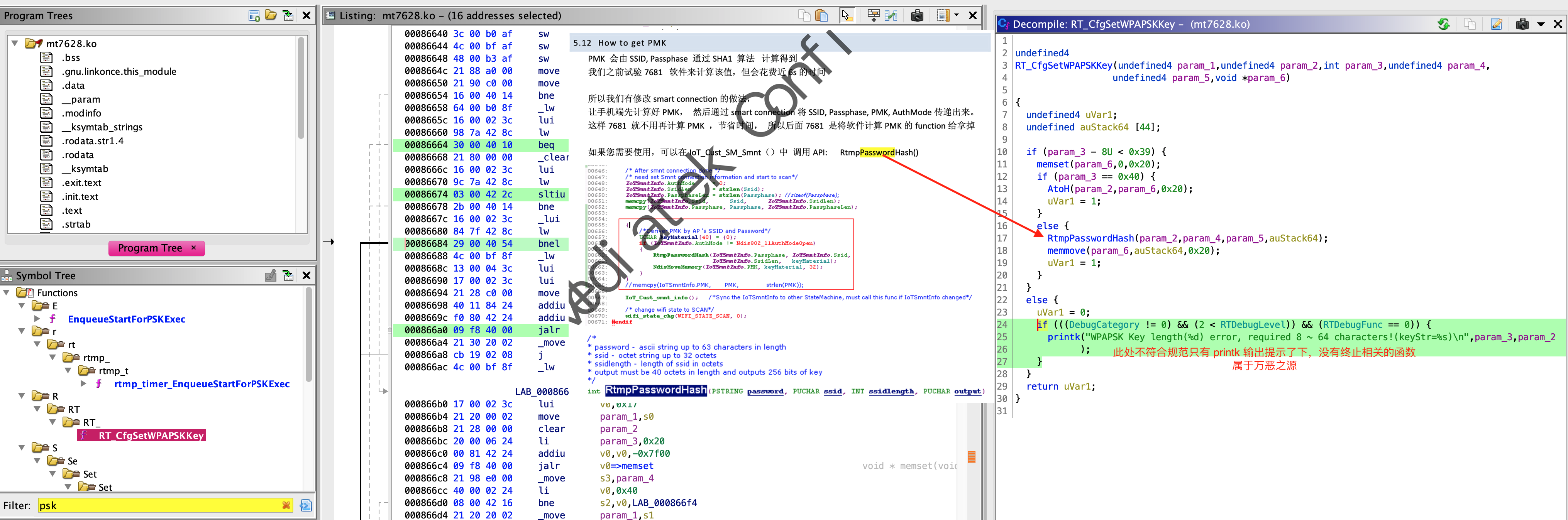Screen dimensions: 1568x520
Task: Paste icon in the Listing toolbar
Action: coord(821,15)
